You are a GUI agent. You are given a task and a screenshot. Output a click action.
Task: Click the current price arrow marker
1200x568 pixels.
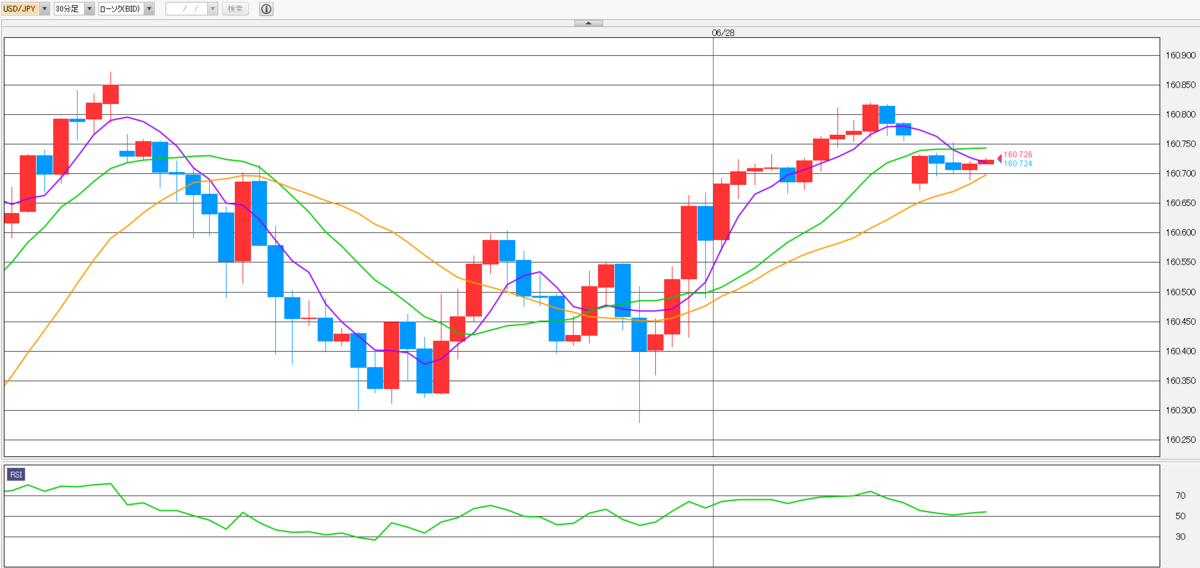pos(998,159)
